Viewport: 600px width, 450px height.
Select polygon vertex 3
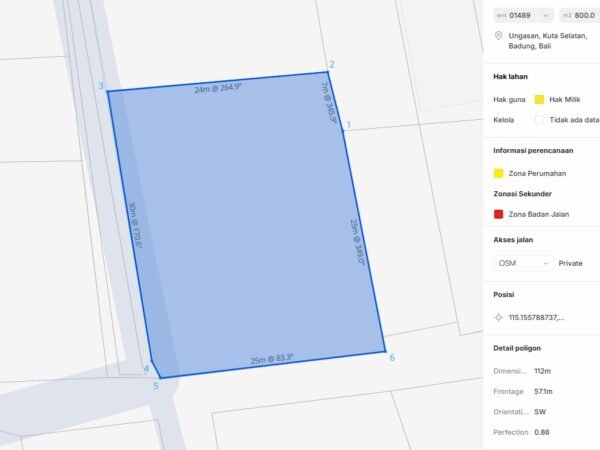point(107,91)
